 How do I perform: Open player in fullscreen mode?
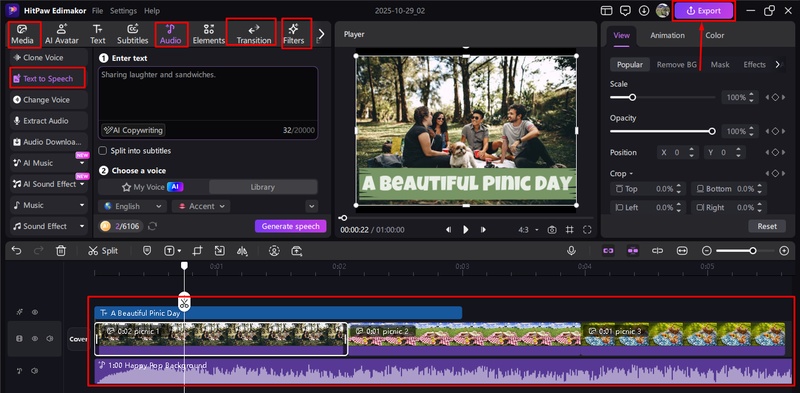[x=587, y=230]
